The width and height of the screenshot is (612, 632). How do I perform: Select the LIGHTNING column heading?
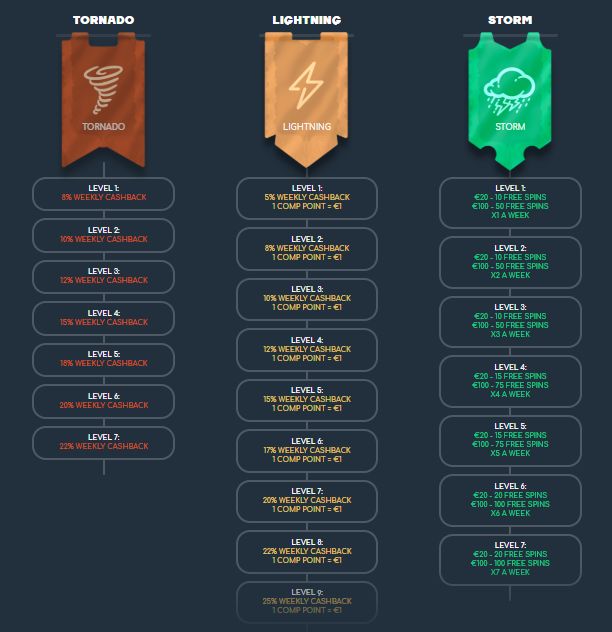(x=306, y=20)
